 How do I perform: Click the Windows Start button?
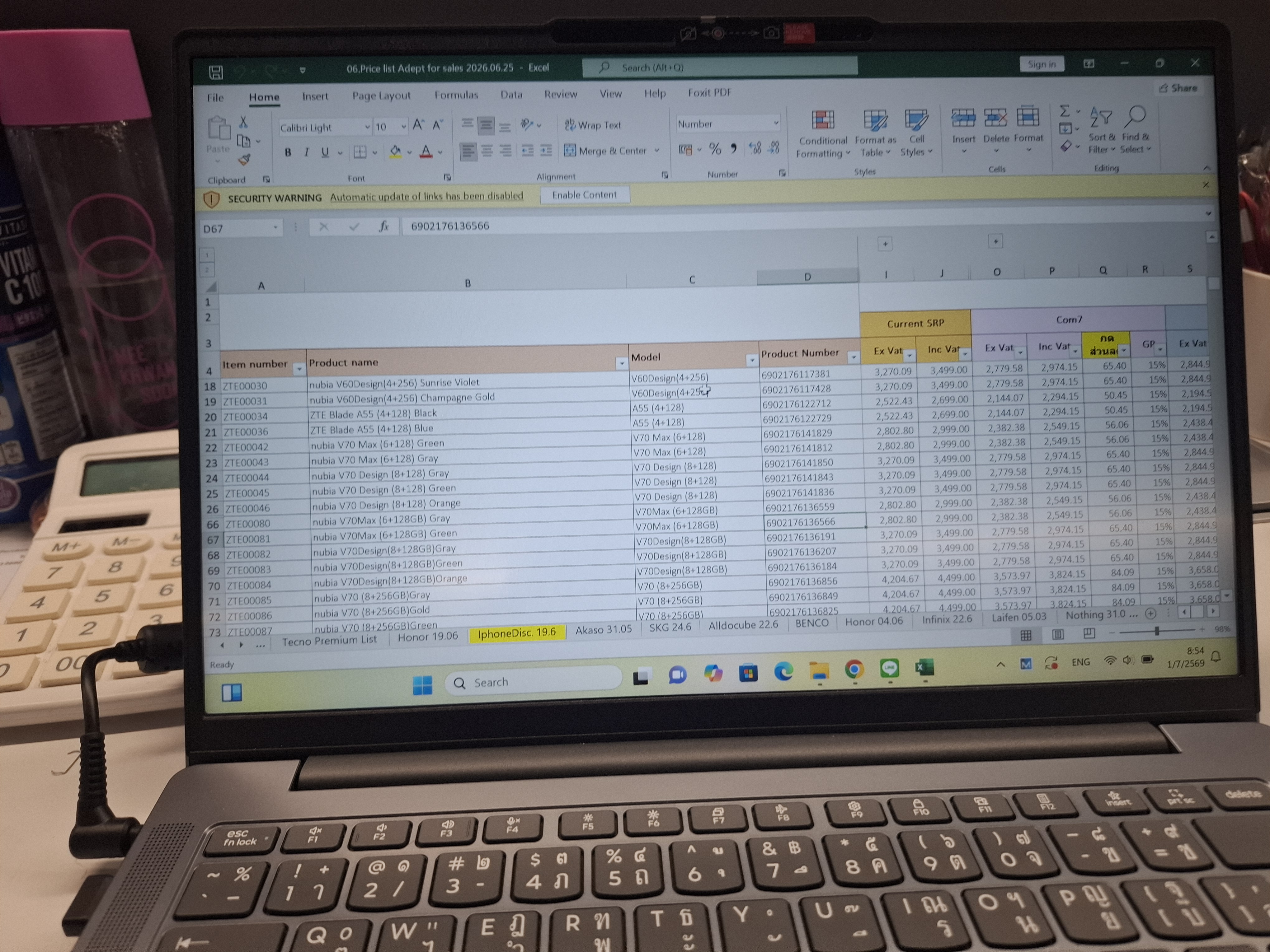tap(423, 685)
